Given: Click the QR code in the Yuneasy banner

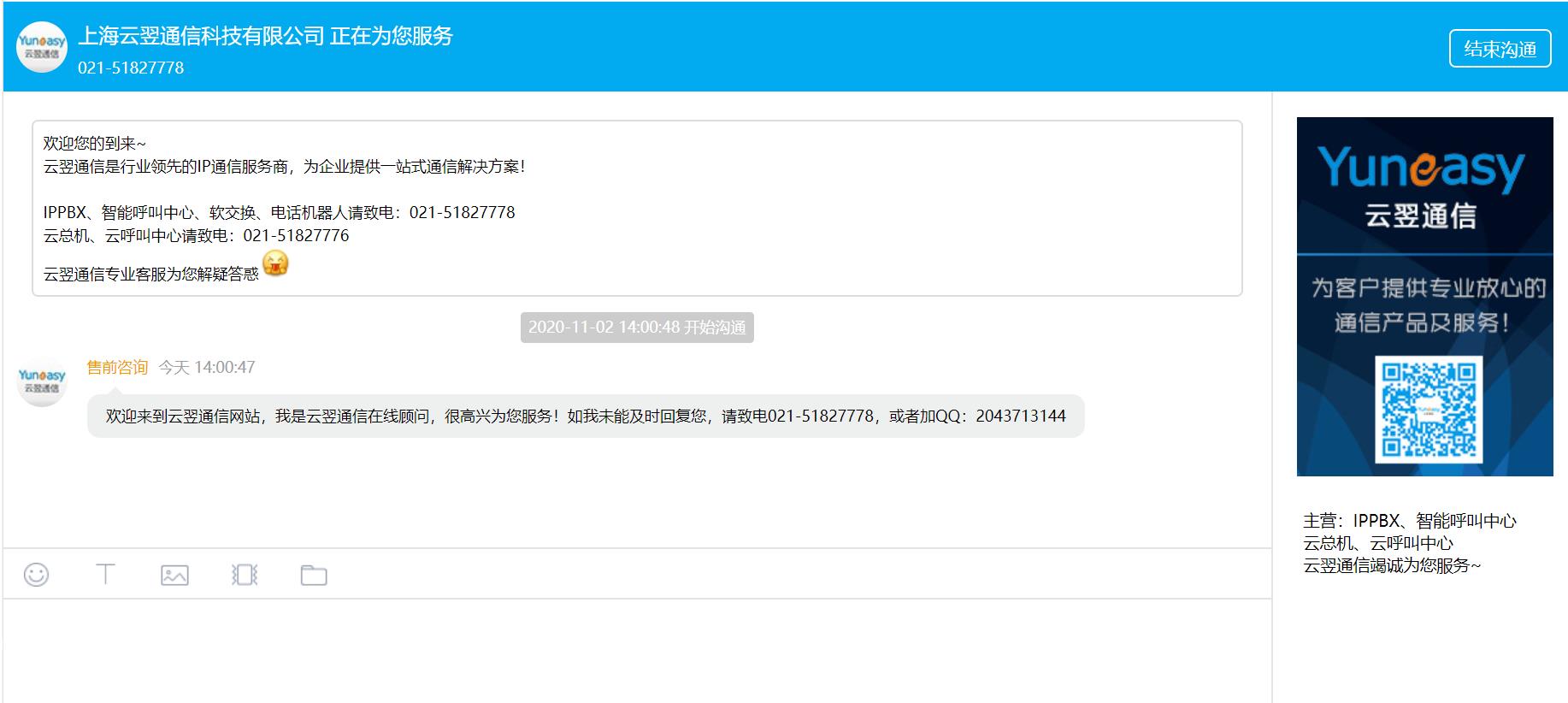Looking at the screenshot, I should coord(1429,410).
